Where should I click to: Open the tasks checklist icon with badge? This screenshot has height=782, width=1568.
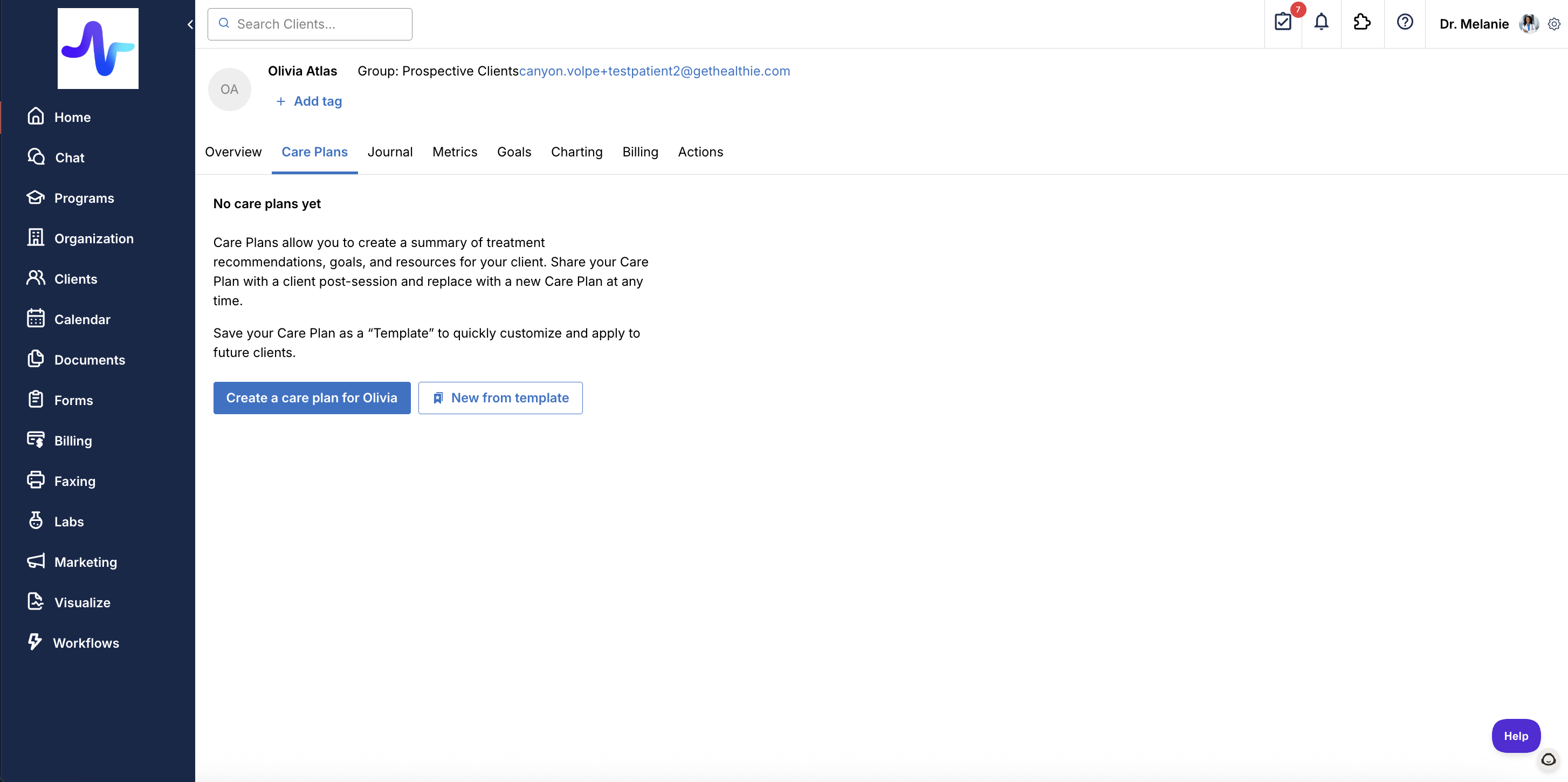click(x=1283, y=23)
